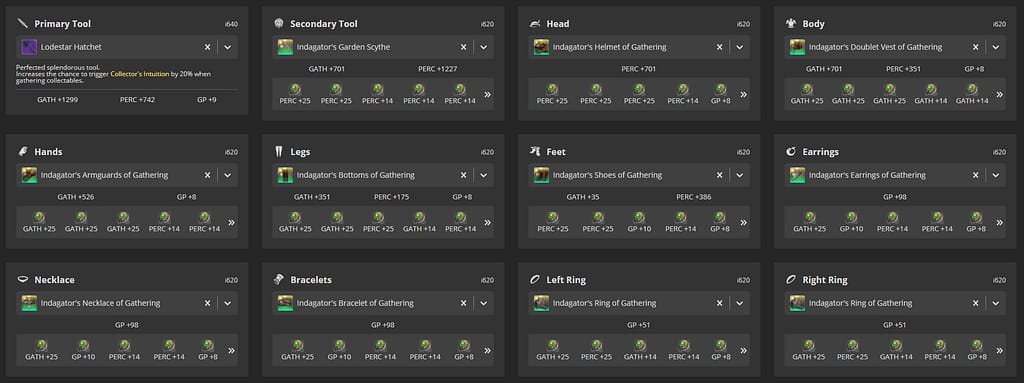Select the GP +8 materia on Head

tap(720, 94)
